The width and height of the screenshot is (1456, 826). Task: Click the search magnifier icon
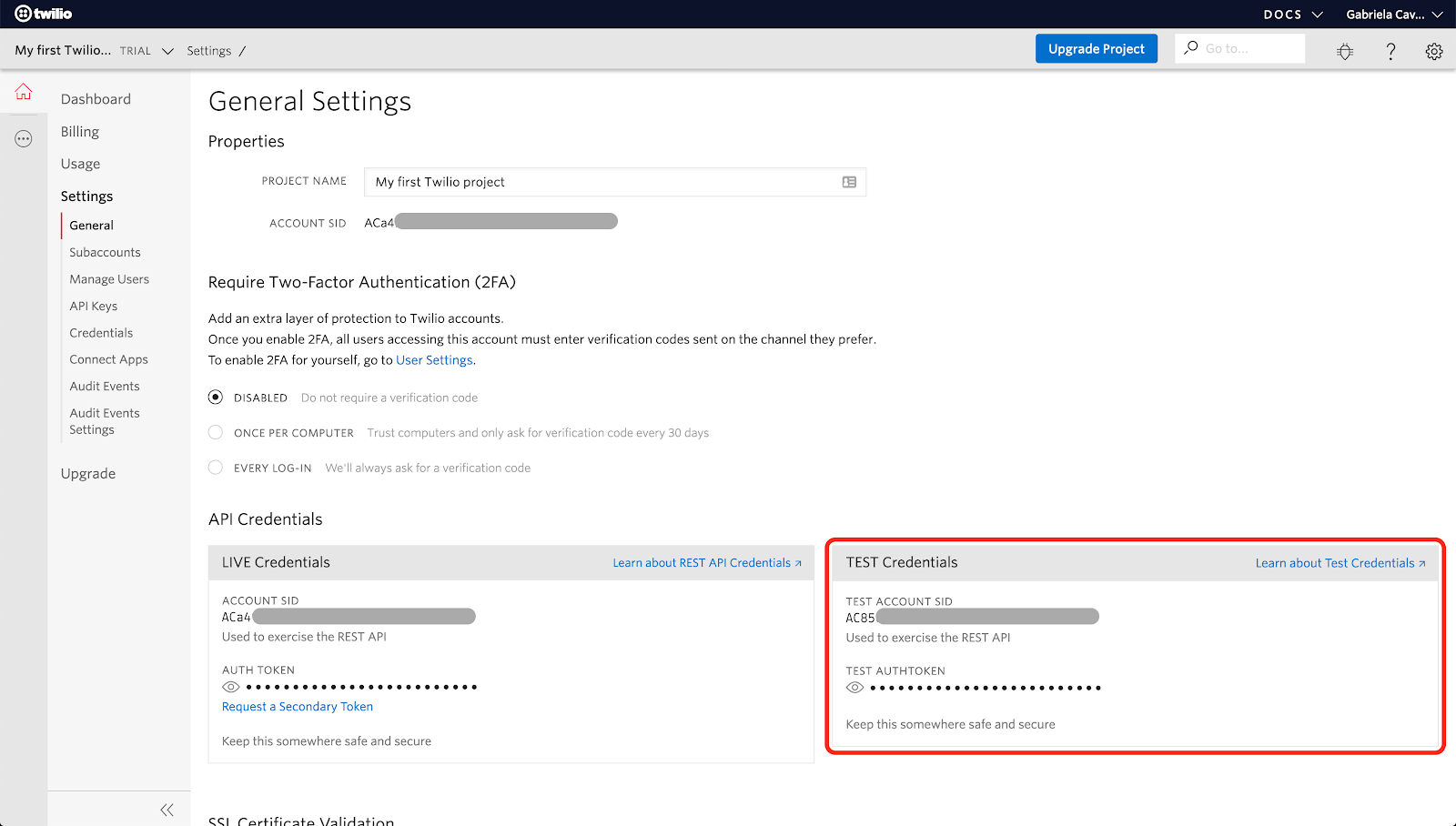pos(1190,47)
